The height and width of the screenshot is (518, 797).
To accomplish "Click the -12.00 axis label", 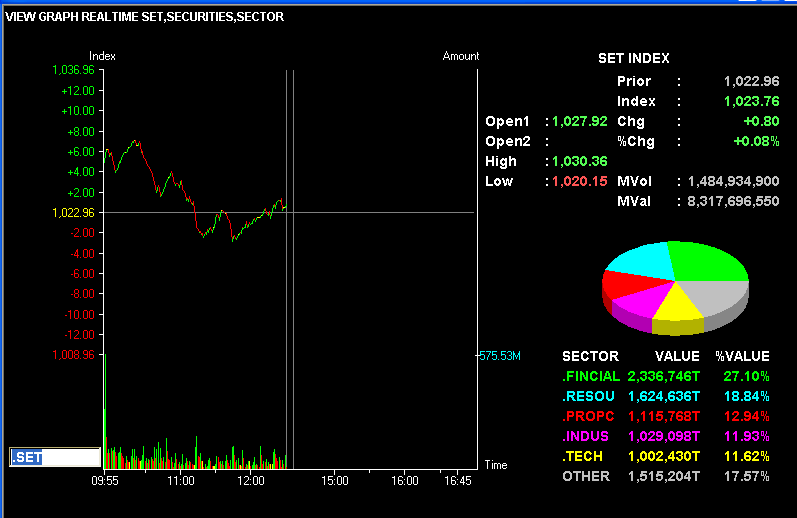I will pos(79,334).
